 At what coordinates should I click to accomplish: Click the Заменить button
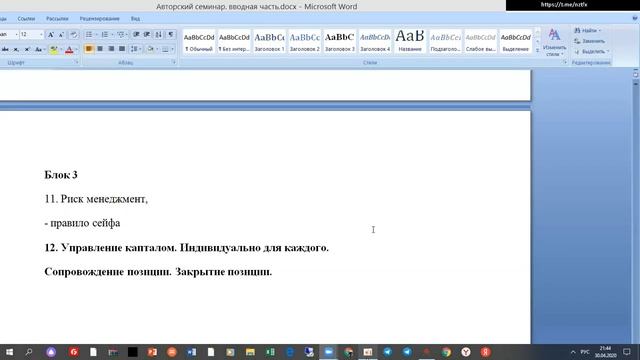coord(589,41)
